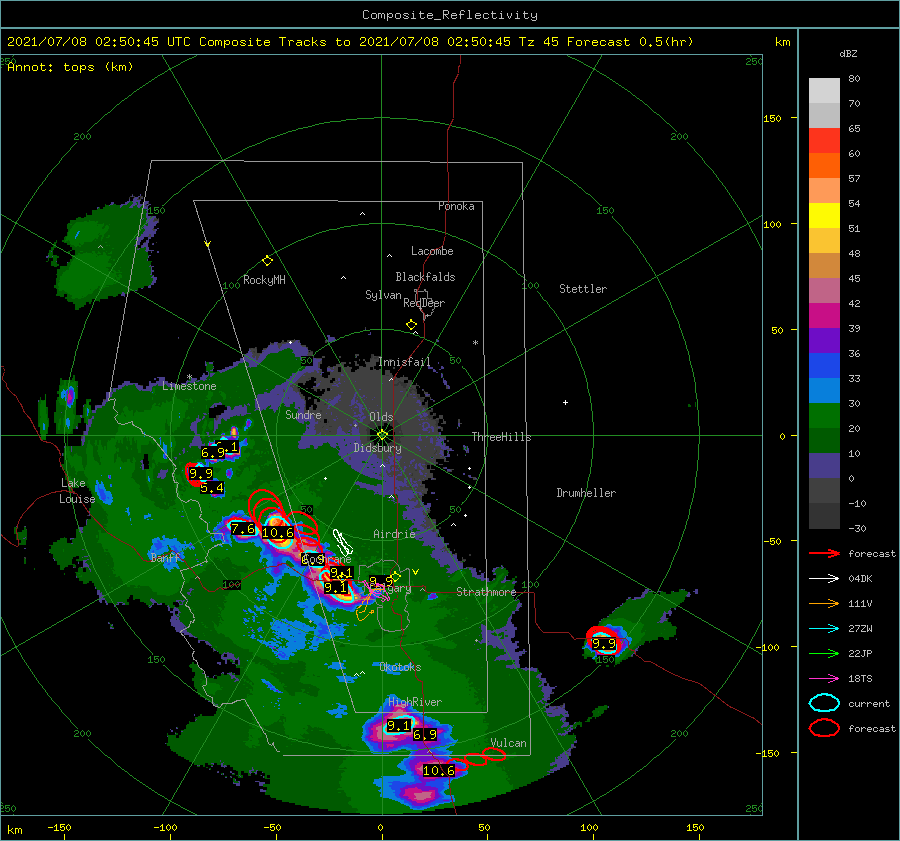Screen dimensions: 900x841
Task: Click the 150 tick on the right axis
Action: click(772, 118)
